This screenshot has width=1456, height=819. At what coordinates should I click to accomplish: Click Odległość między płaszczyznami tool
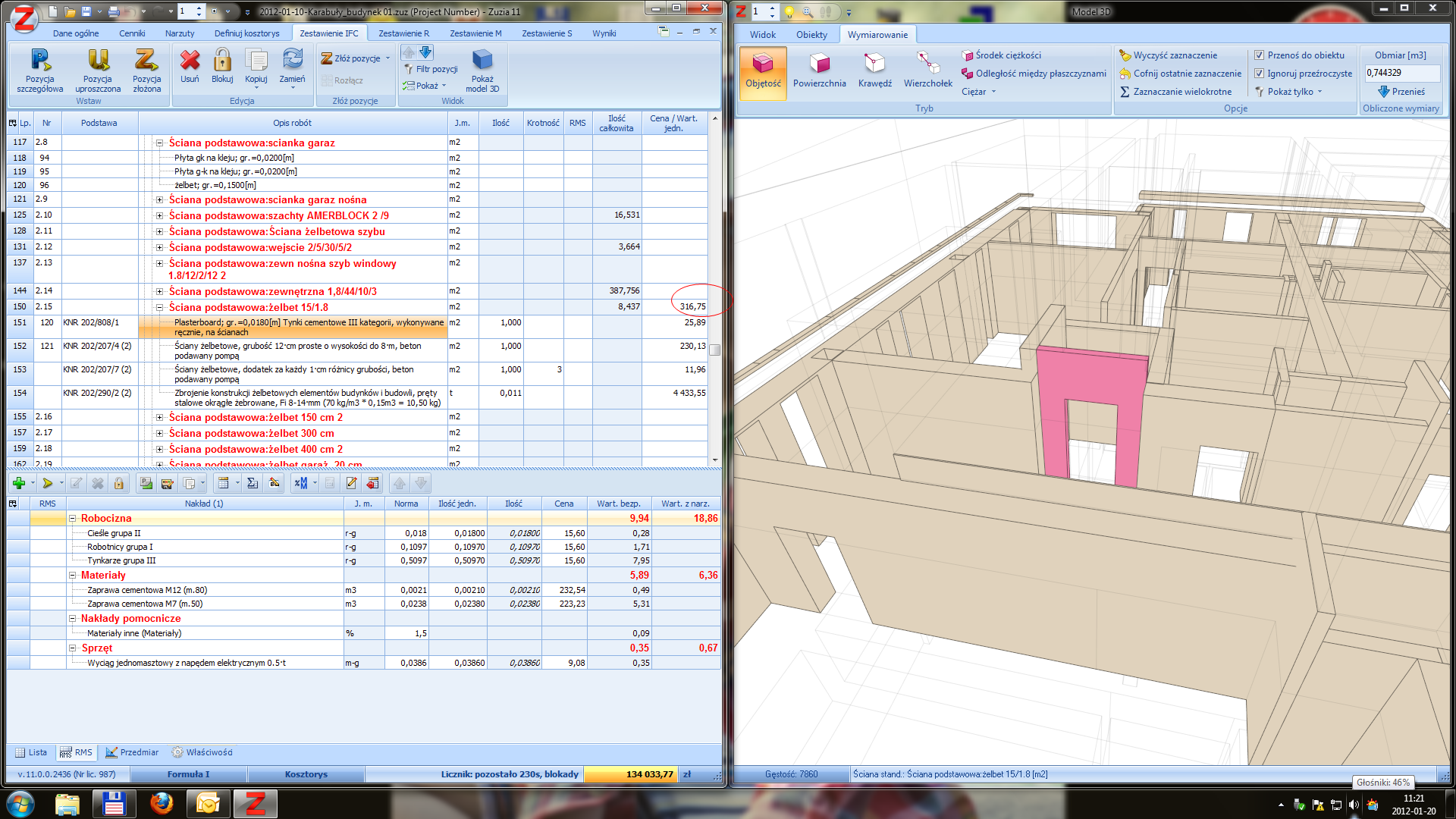[1034, 74]
